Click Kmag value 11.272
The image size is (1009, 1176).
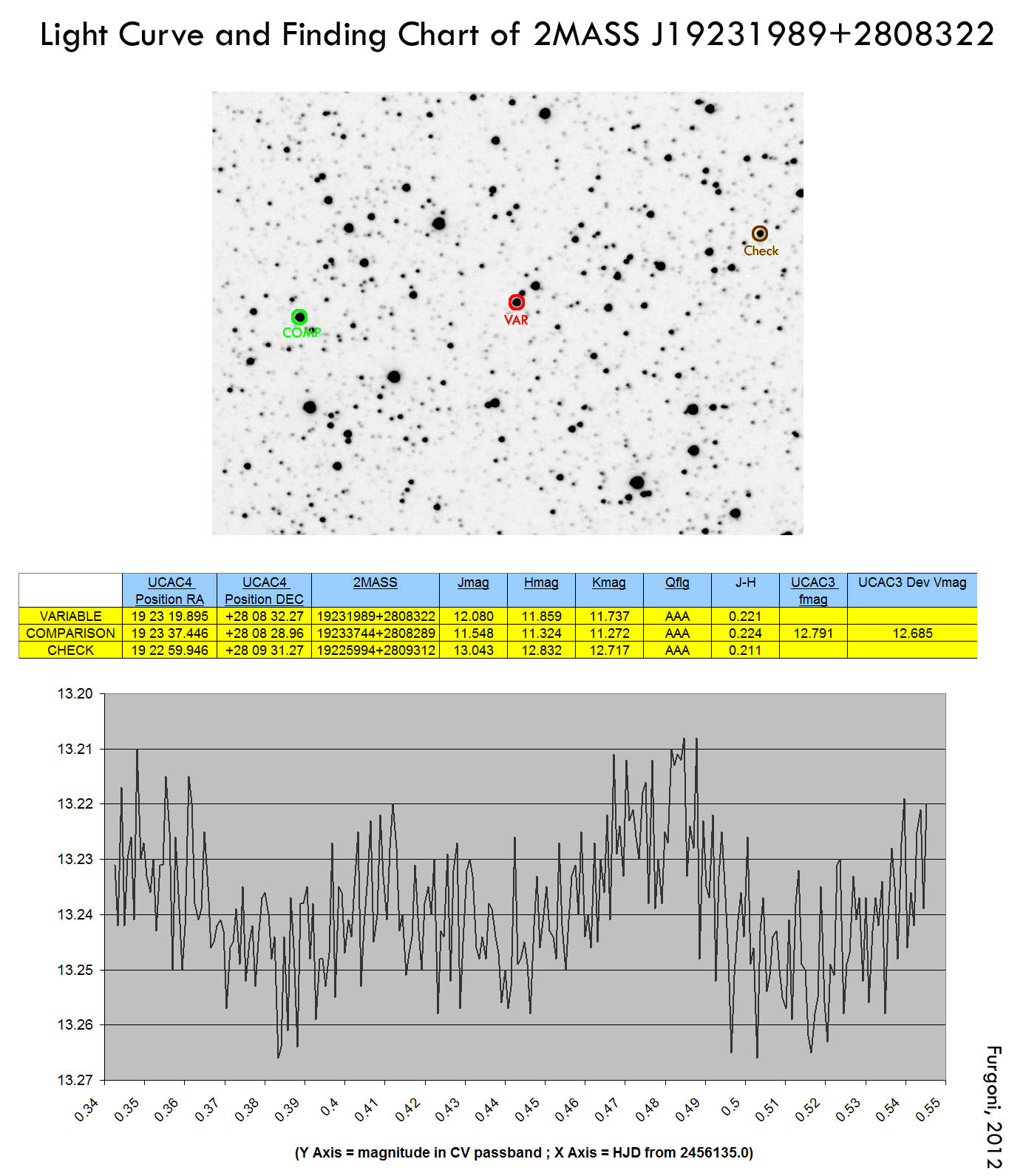tap(609, 633)
